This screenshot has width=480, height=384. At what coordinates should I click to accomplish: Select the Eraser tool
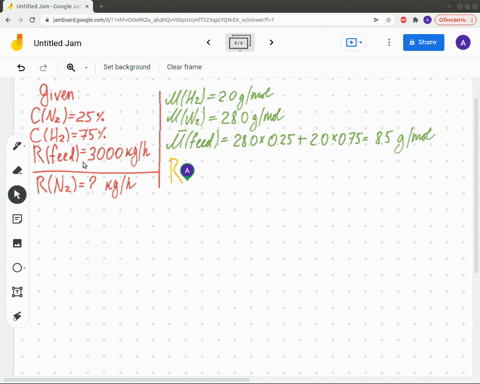pos(17,170)
